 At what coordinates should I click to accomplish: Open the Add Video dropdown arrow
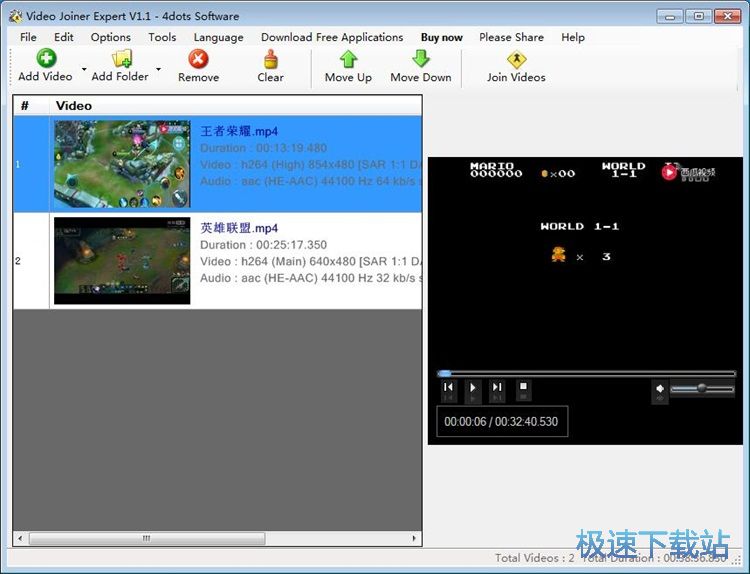pos(84,69)
